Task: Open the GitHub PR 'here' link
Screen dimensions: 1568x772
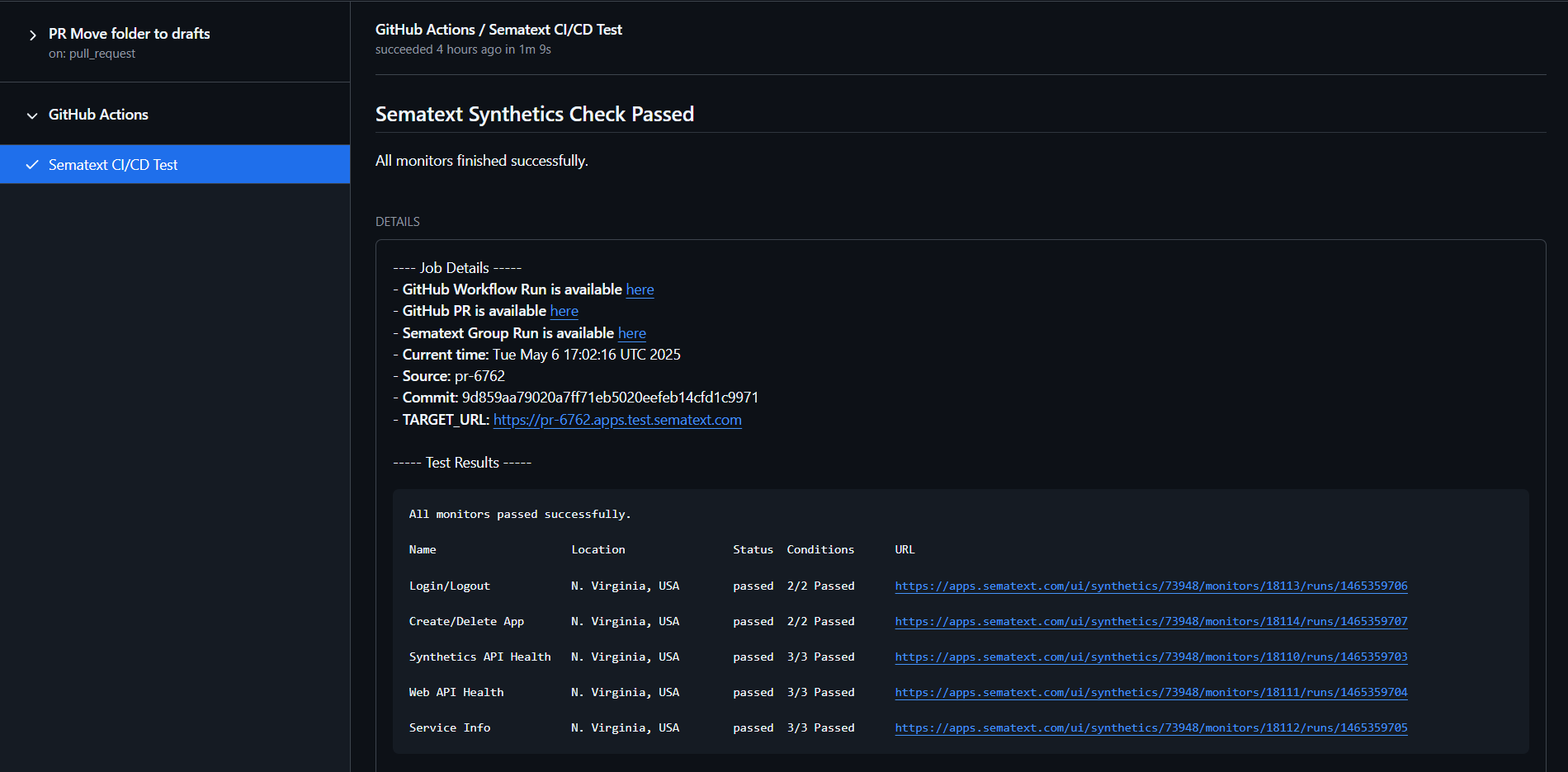Action: click(x=564, y=311)
